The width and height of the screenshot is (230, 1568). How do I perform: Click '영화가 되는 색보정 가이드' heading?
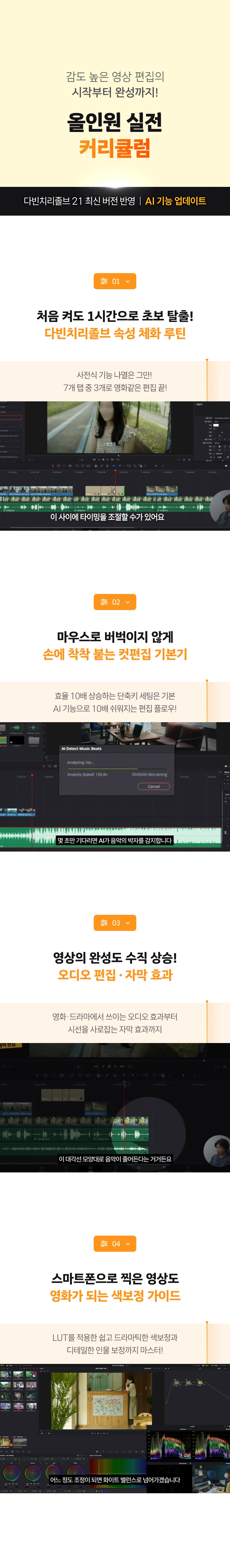(115, 1296)
